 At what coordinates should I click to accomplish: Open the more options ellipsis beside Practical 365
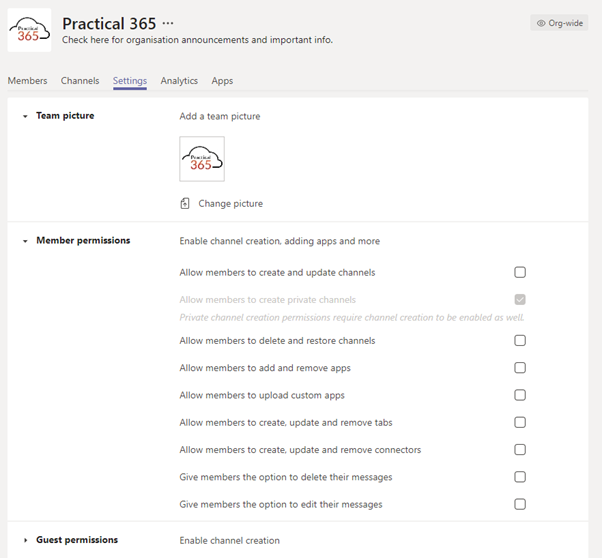[x=168, y=23]
